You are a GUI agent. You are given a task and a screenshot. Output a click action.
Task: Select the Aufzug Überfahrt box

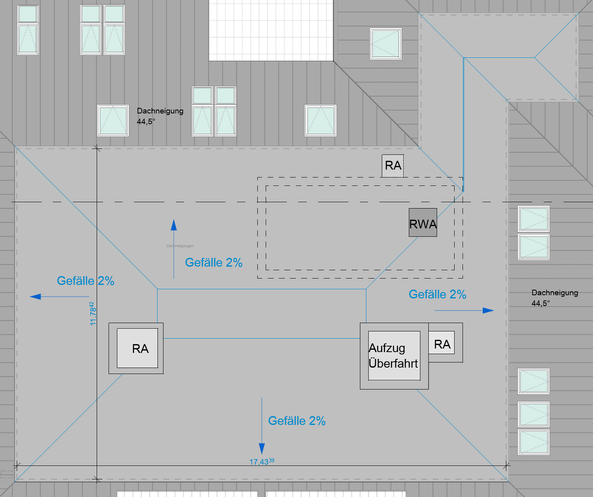coord(394,356)
